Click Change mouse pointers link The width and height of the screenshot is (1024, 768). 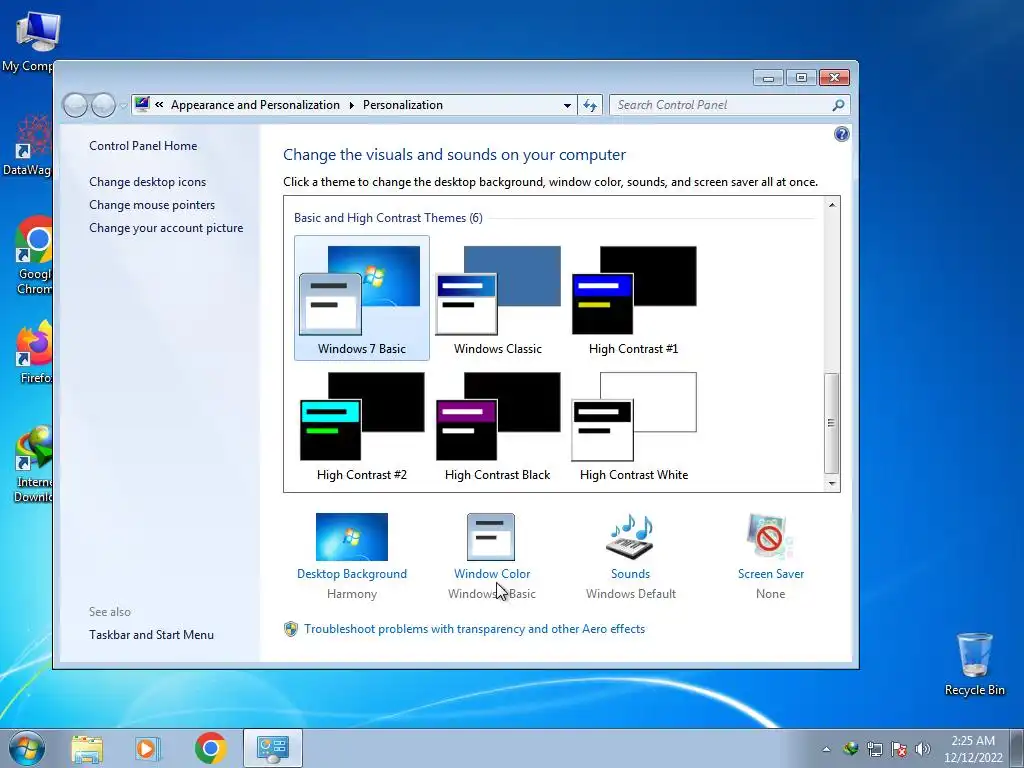point(152,204)
